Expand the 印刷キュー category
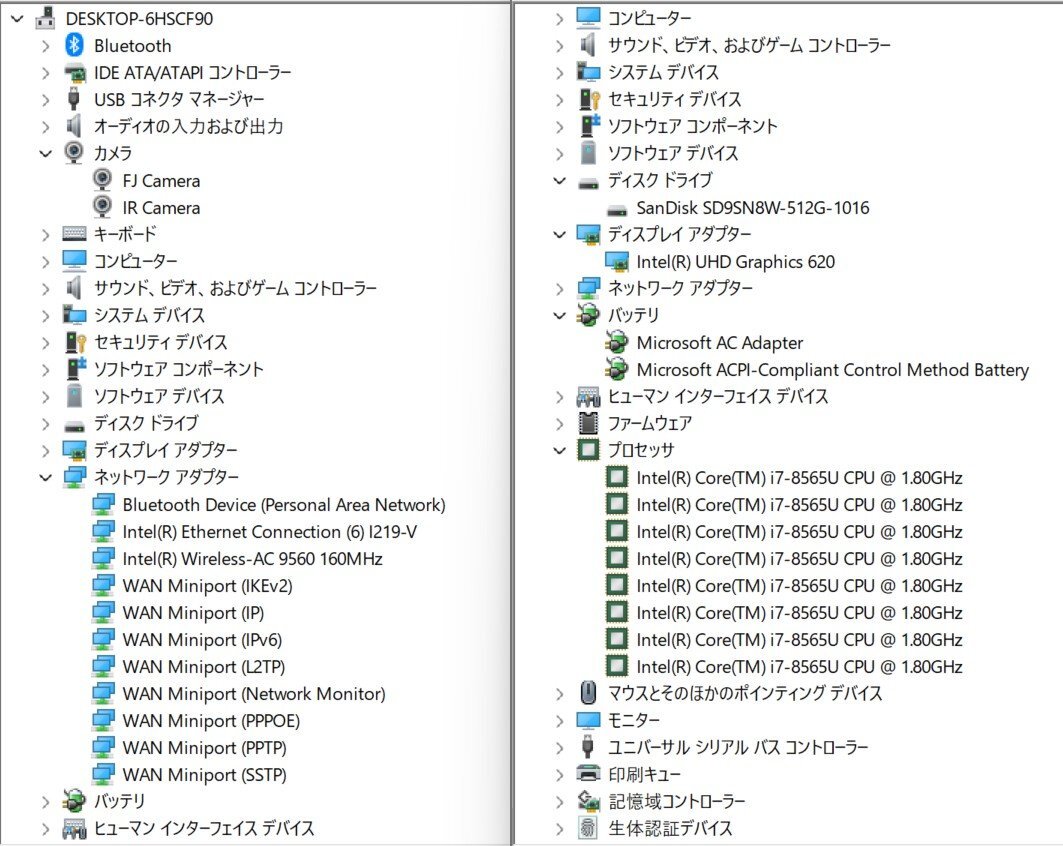The image size is (1063, 846). pos(559,775)
